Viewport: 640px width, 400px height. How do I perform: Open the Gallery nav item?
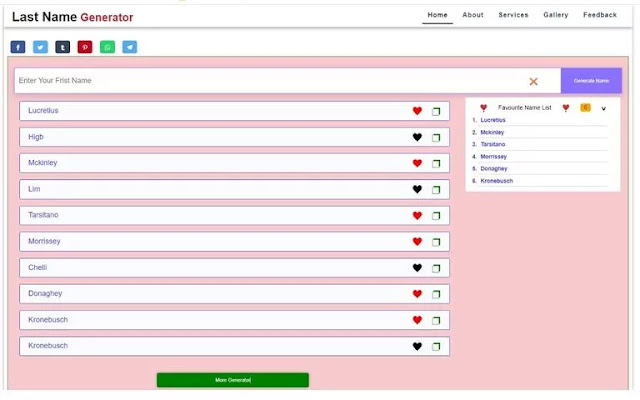click(556, 15)
